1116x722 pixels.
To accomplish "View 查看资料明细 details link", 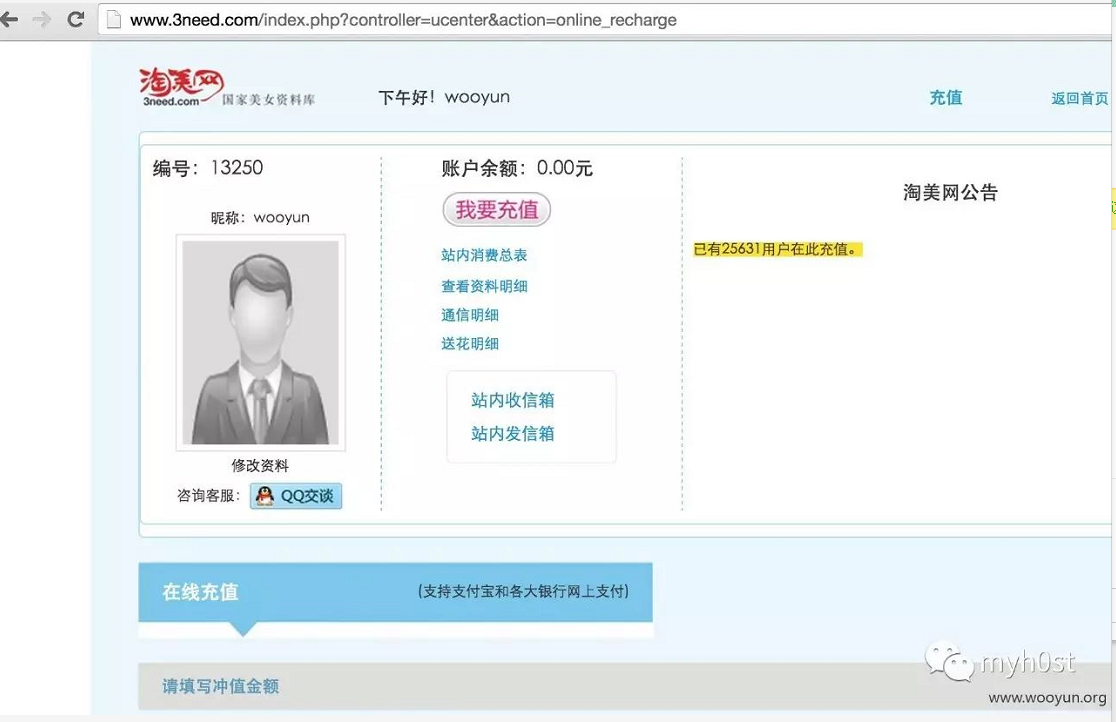I will 484,285.
